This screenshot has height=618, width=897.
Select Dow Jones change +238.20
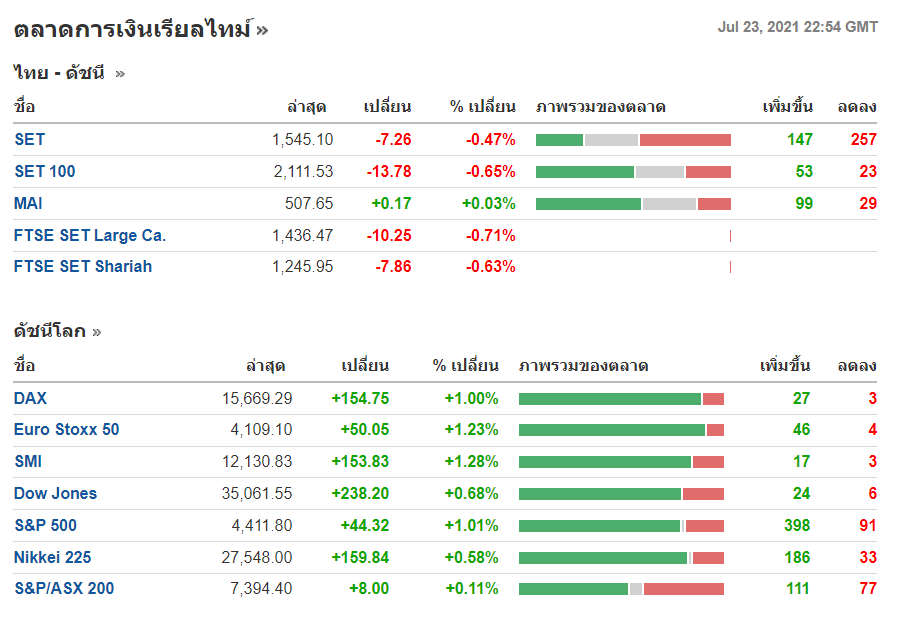pos(360,493)
